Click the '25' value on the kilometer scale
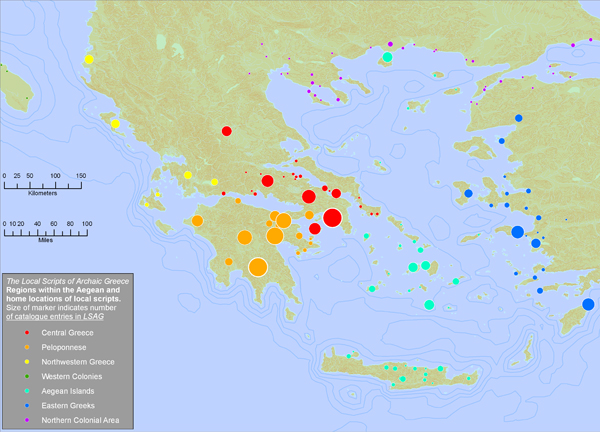The height and width of the screenshot is (432, 600). tap(17, 176)
